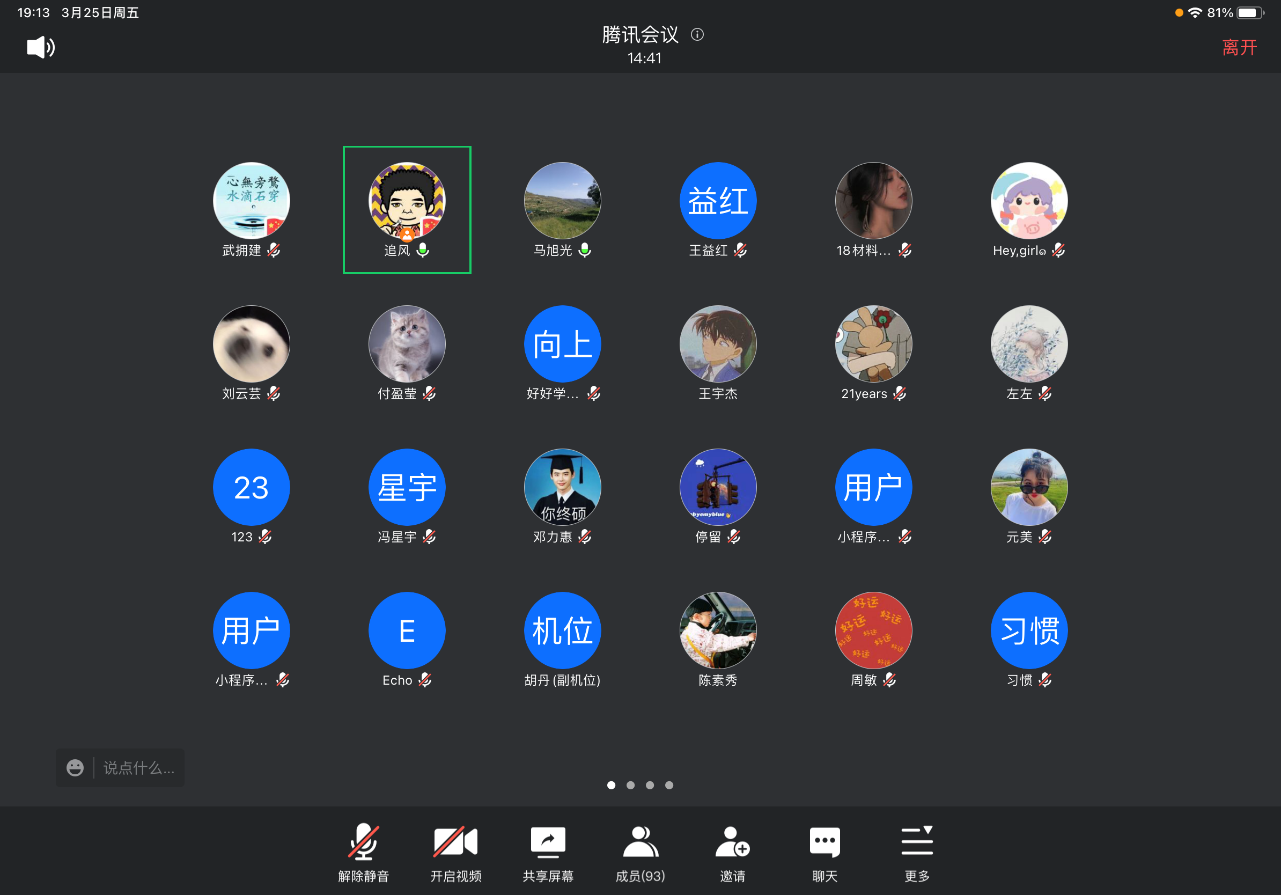Click the 说点什么 message input field
1281x895 pixels.
pos(139,768)
